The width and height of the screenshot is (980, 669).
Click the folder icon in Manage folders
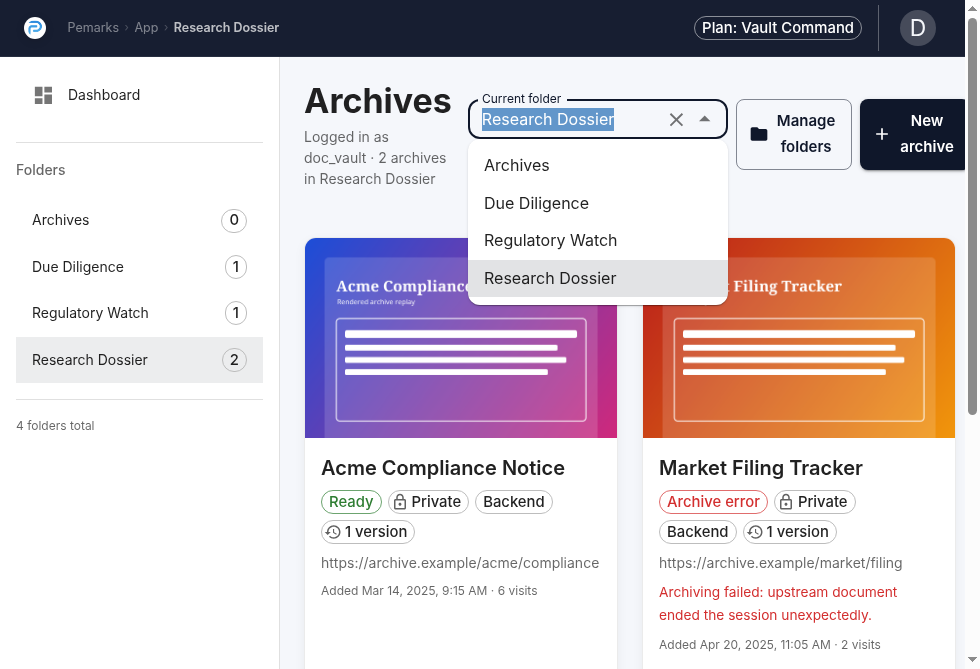(759, 134)
